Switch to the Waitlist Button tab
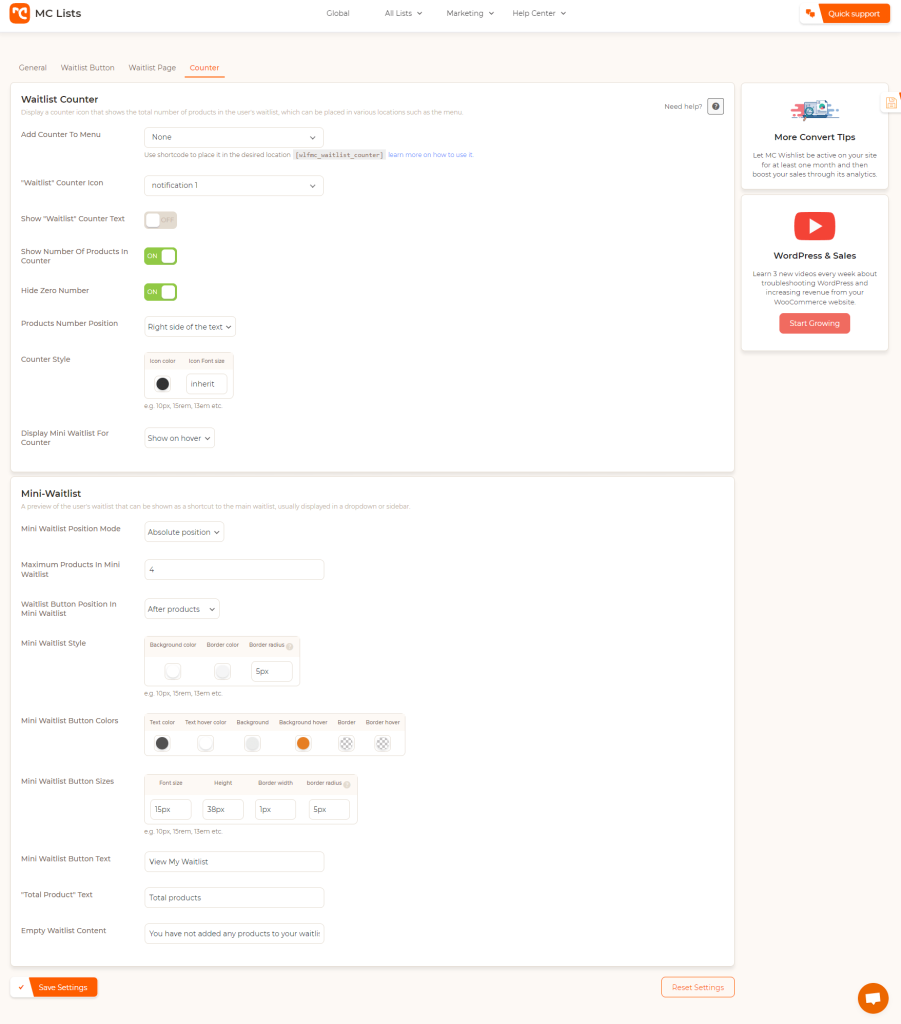The height and width of the screenshot is (1024, 901). point(87,68)
